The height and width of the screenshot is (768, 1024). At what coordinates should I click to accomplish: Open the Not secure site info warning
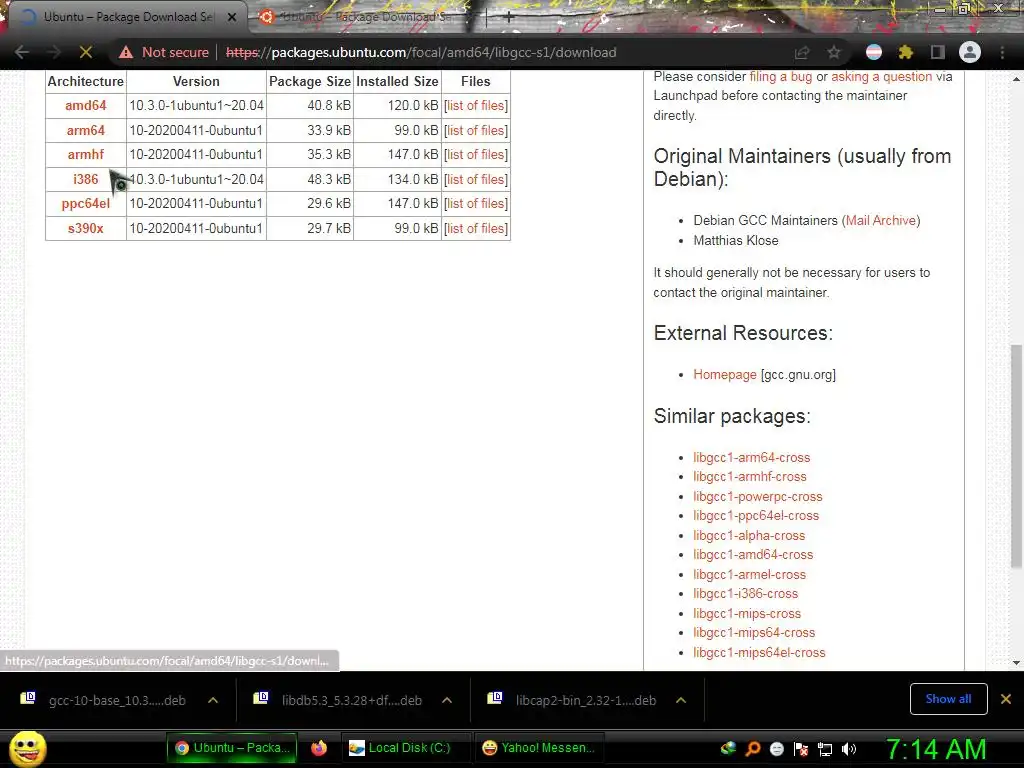pos(163,52)
